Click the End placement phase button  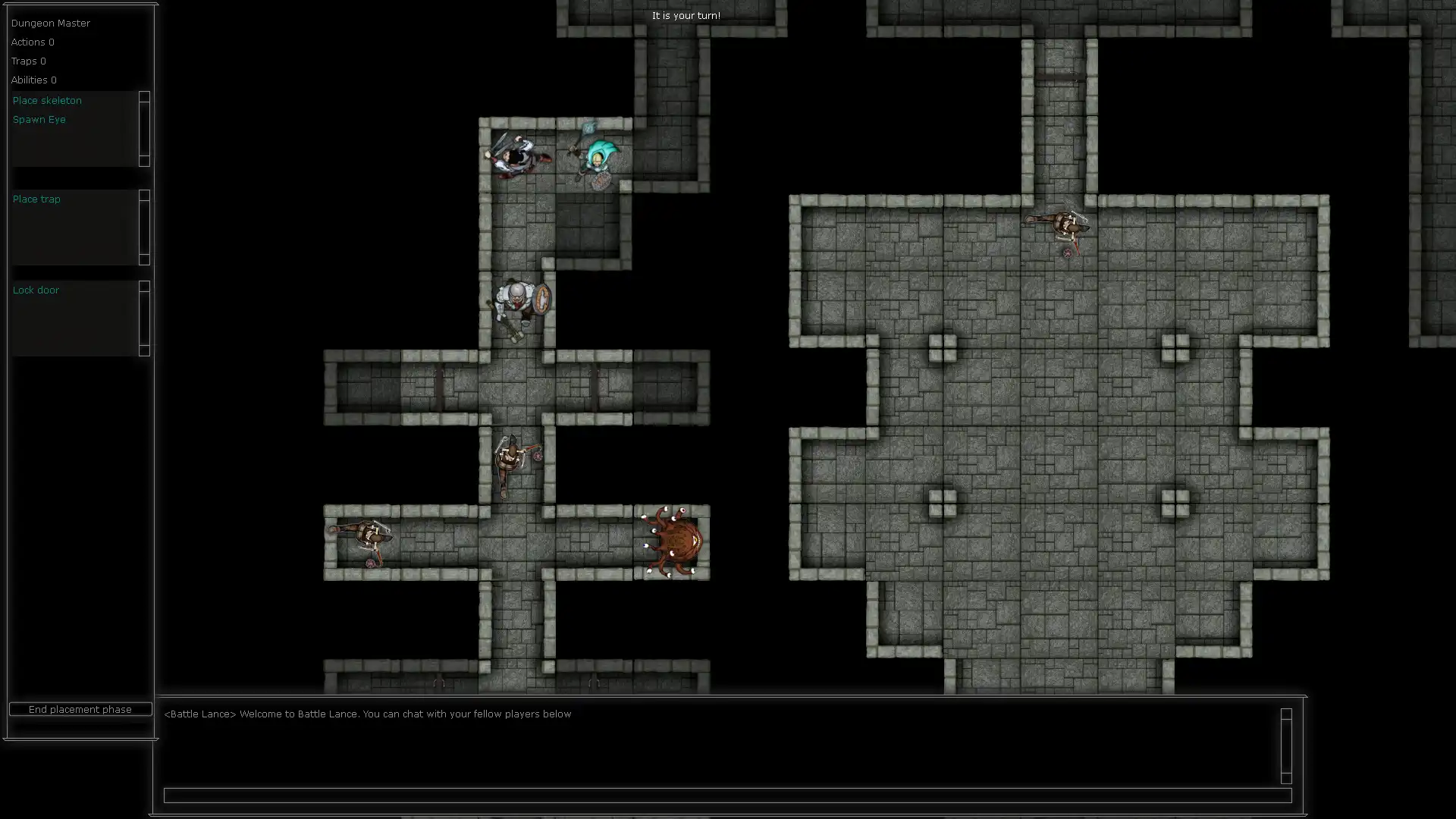point(79,709)
